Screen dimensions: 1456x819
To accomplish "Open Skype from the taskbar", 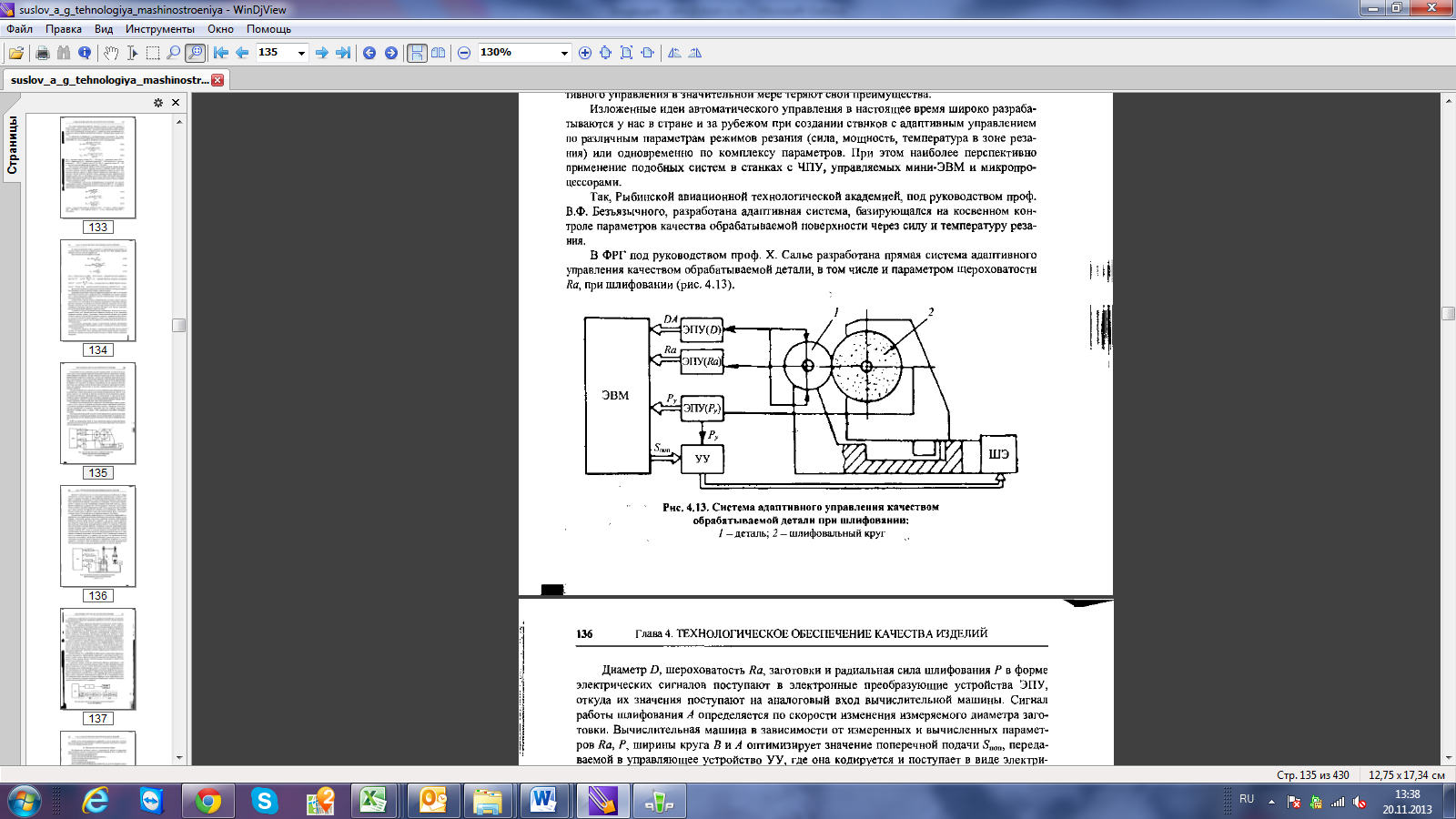I will pyautogui.click(x=264, y=802).
